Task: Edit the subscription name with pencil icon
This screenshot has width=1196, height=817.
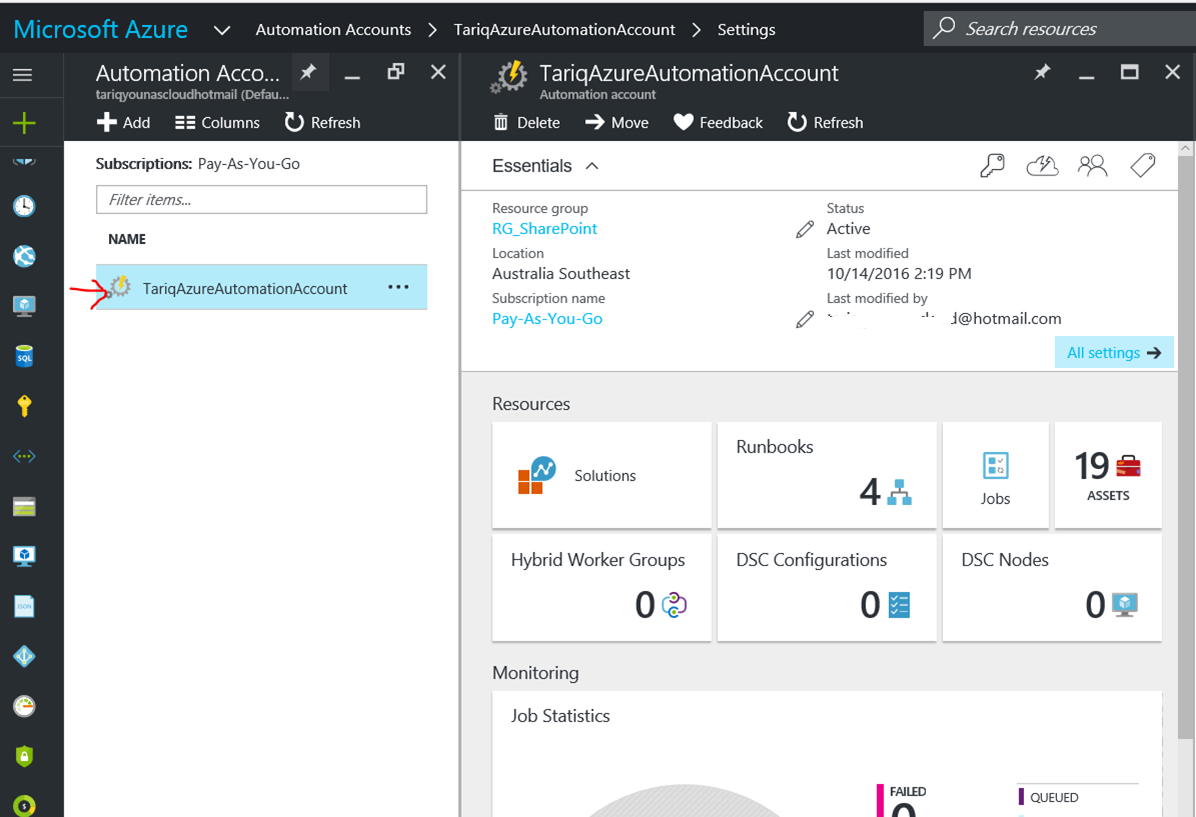Action: (805, 320)
